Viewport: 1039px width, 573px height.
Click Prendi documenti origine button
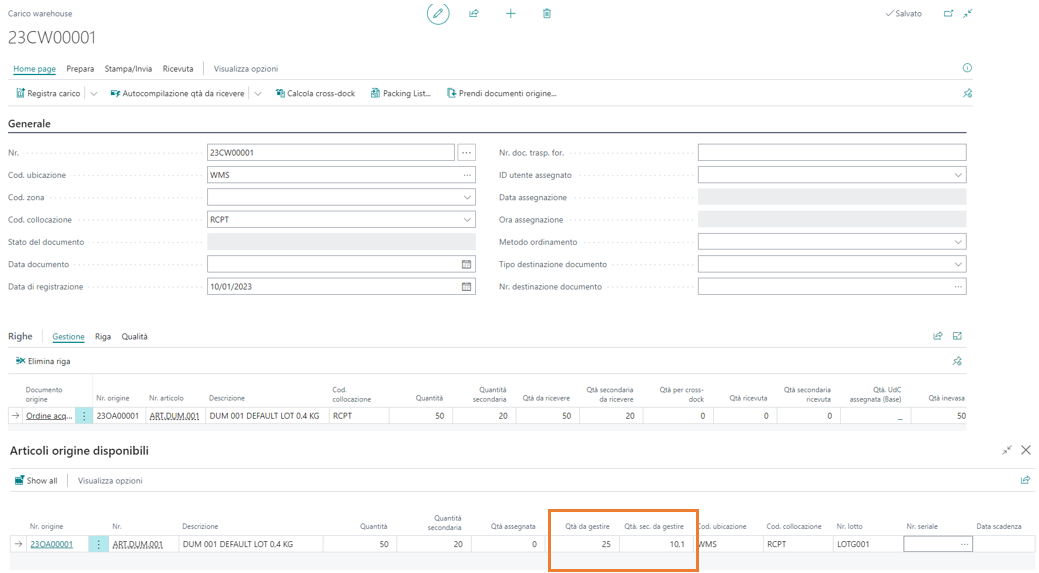(x=502, y=94)
